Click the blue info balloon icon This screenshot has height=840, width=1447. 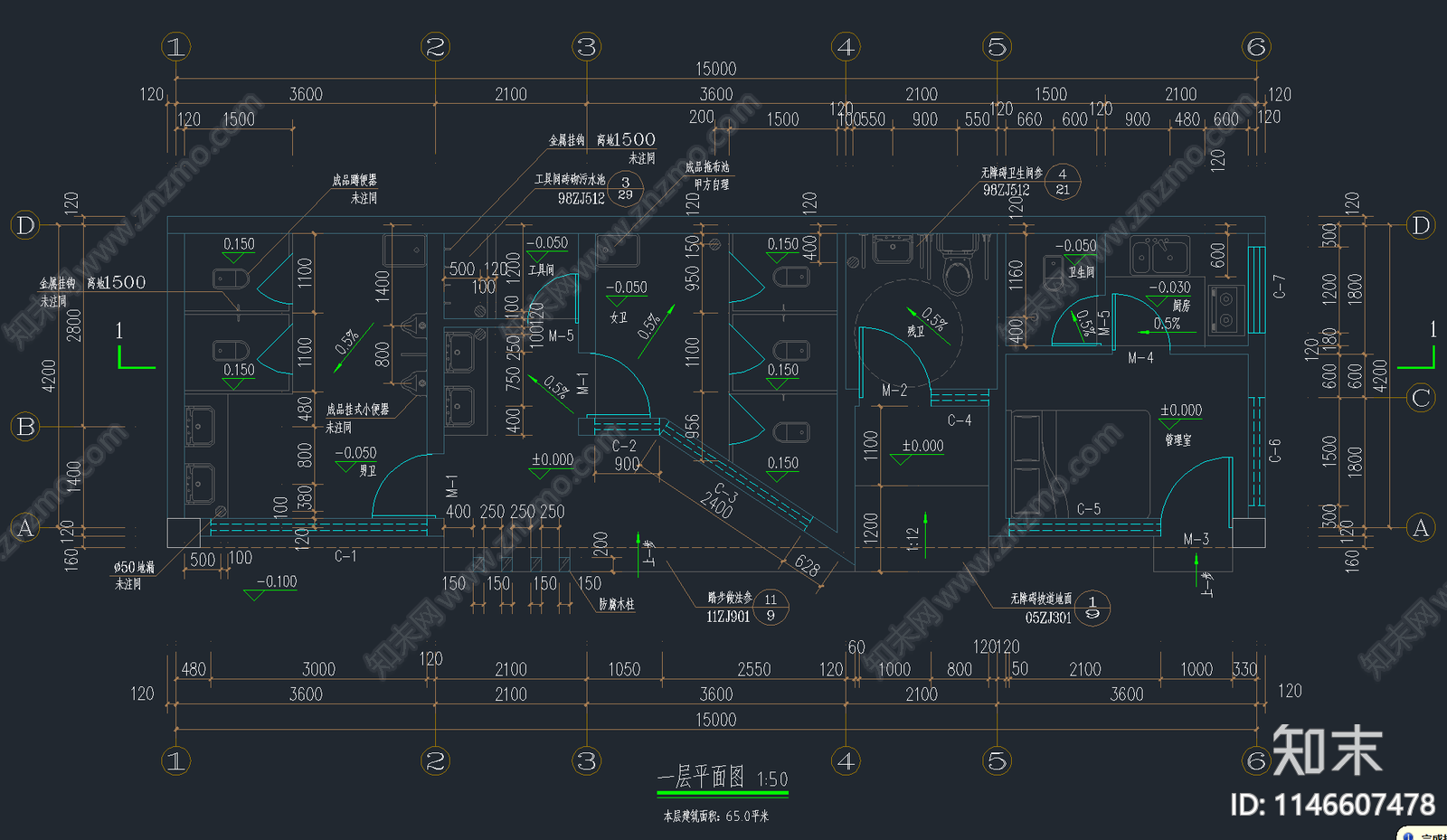coord(1408,835)
